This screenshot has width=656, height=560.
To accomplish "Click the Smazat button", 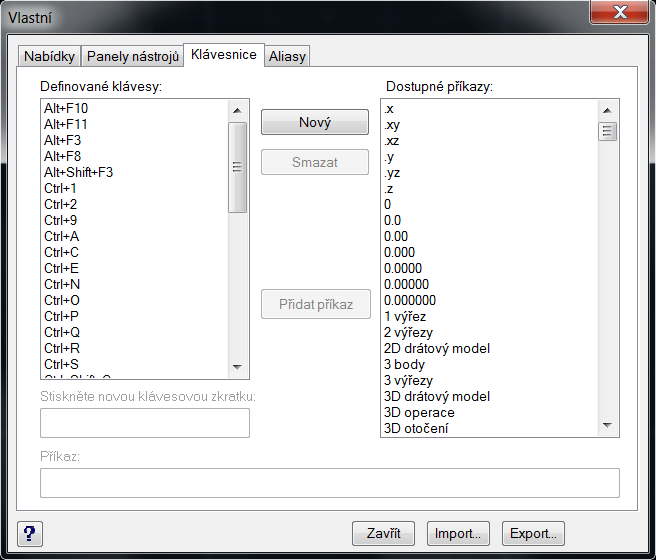I will pyautogui.click(x=315, y=162).
